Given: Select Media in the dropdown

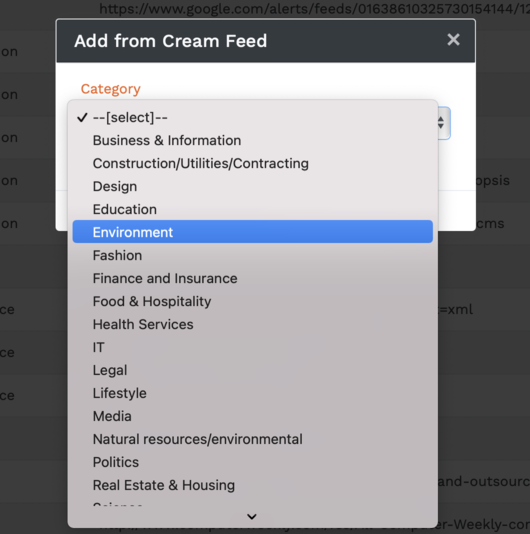Looking at the screenshot, I should pos(253,416).
